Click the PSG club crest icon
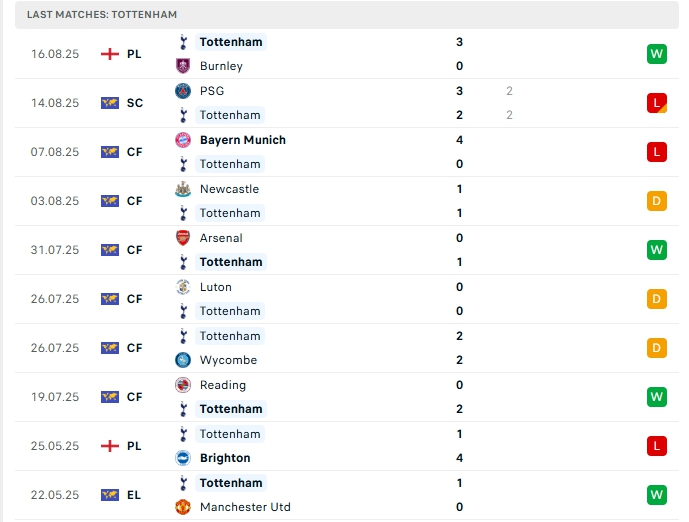Image resolution: width=689 pixels, height=522 pixels. pos(182,91)
